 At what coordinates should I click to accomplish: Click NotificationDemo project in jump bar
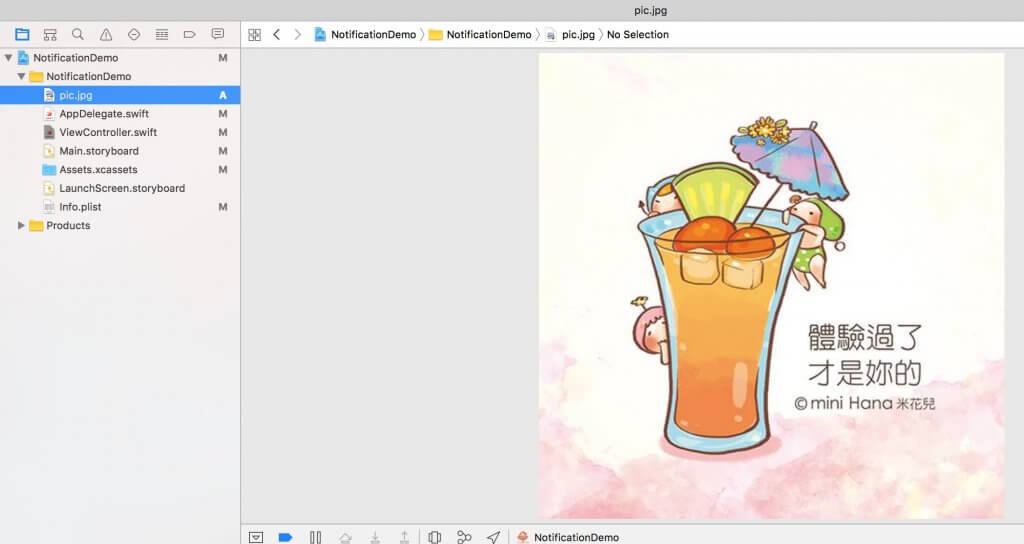365,35
